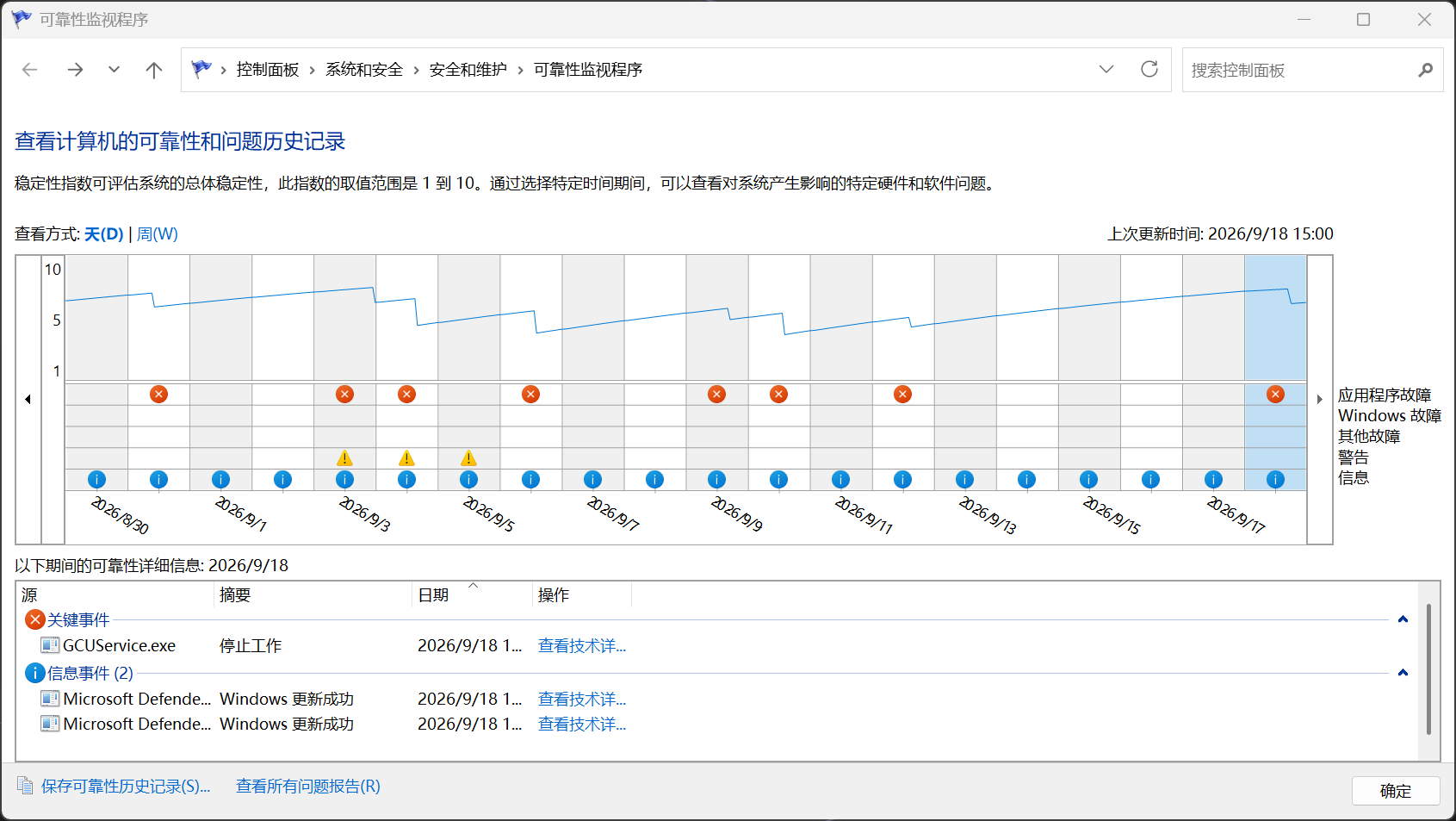The width and height of the screenshot is (1456, 821).
Task: Click the info icon on 2026/9/7
Action: tap(592, 479)
